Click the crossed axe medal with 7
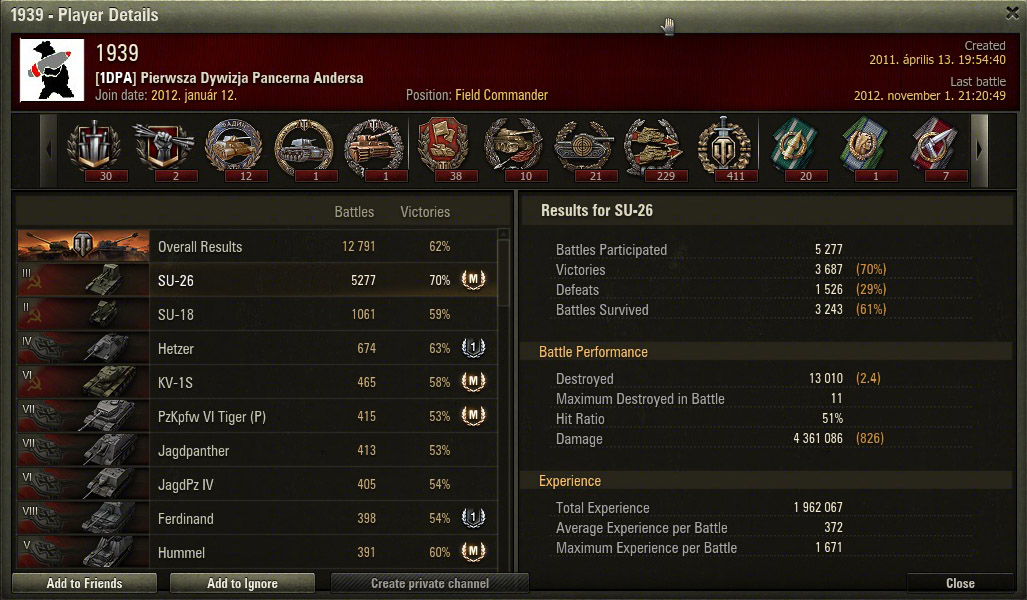This screenshot has width=1027, height=600. pos(934,149)
